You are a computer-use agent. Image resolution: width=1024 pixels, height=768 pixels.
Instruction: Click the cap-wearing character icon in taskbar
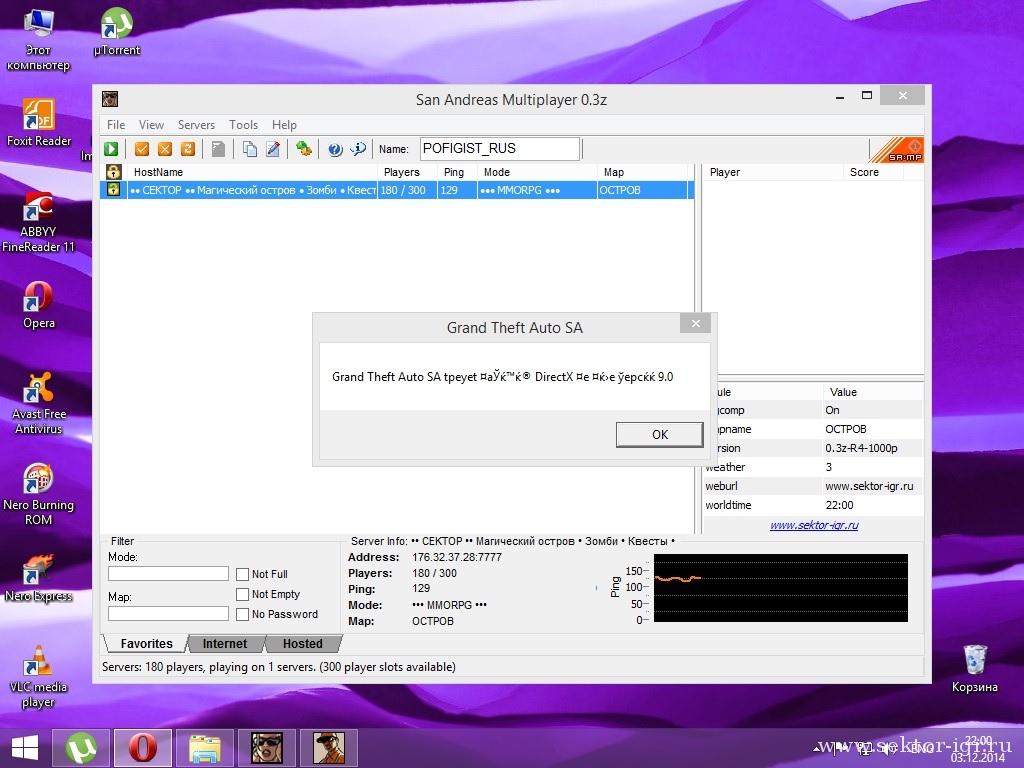[x=328, y=748]
